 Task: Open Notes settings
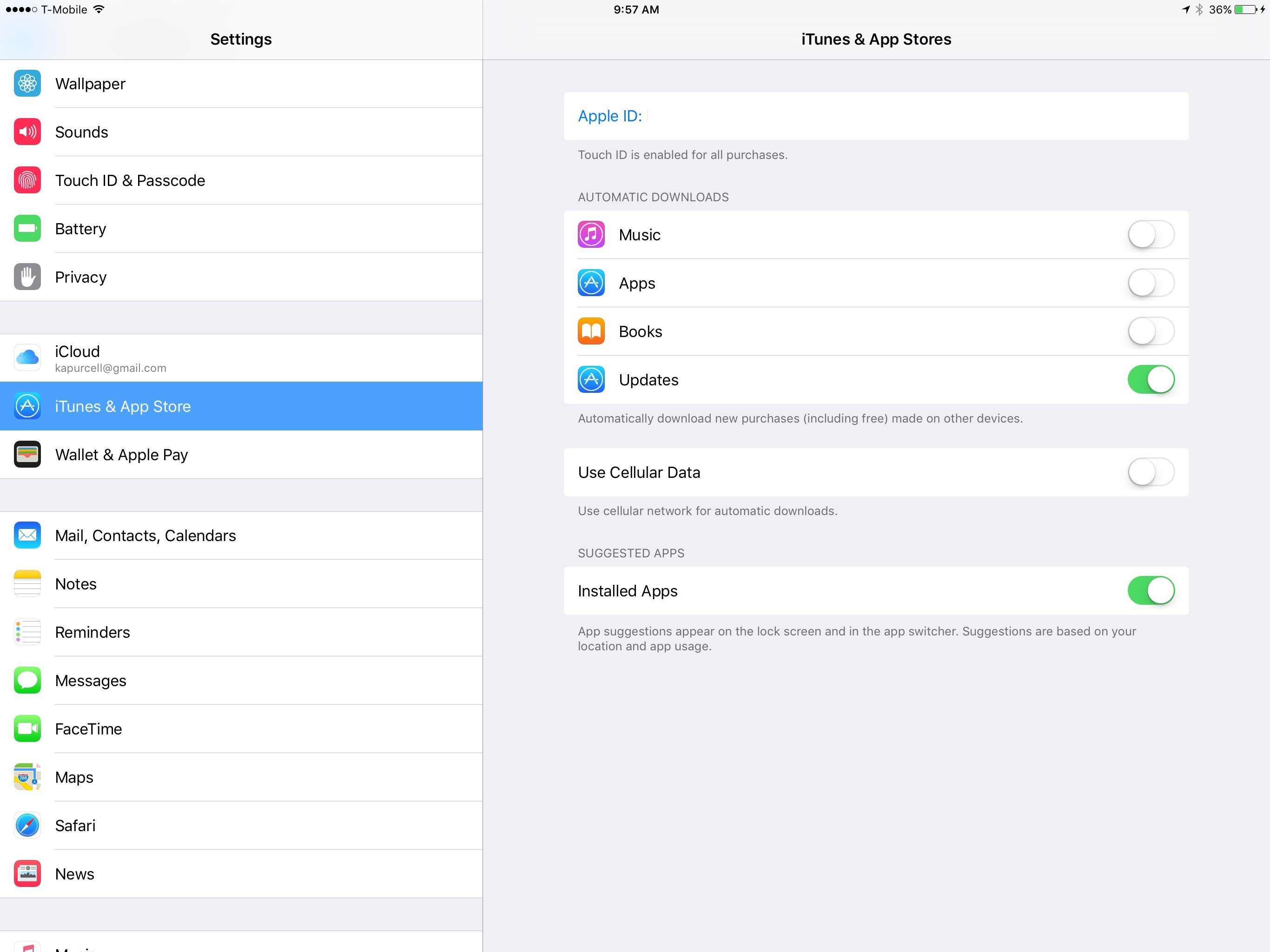[241, 583]
